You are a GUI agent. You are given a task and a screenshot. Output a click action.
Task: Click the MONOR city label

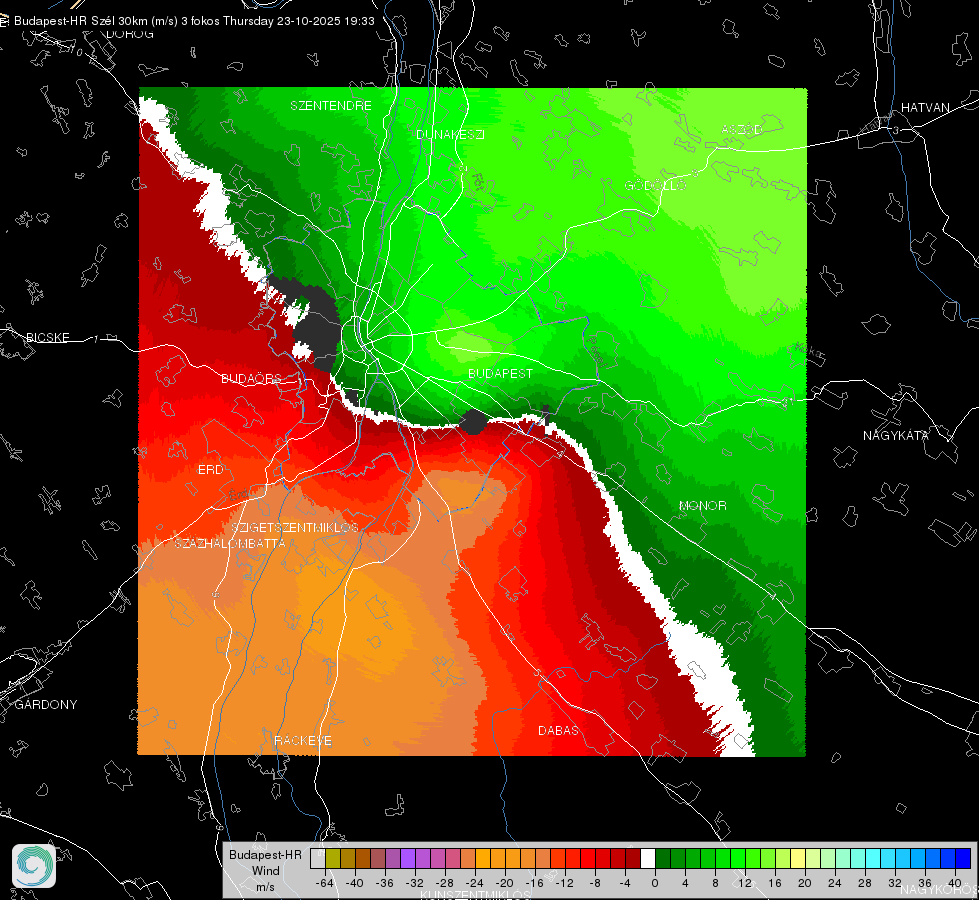click(702, 505)
